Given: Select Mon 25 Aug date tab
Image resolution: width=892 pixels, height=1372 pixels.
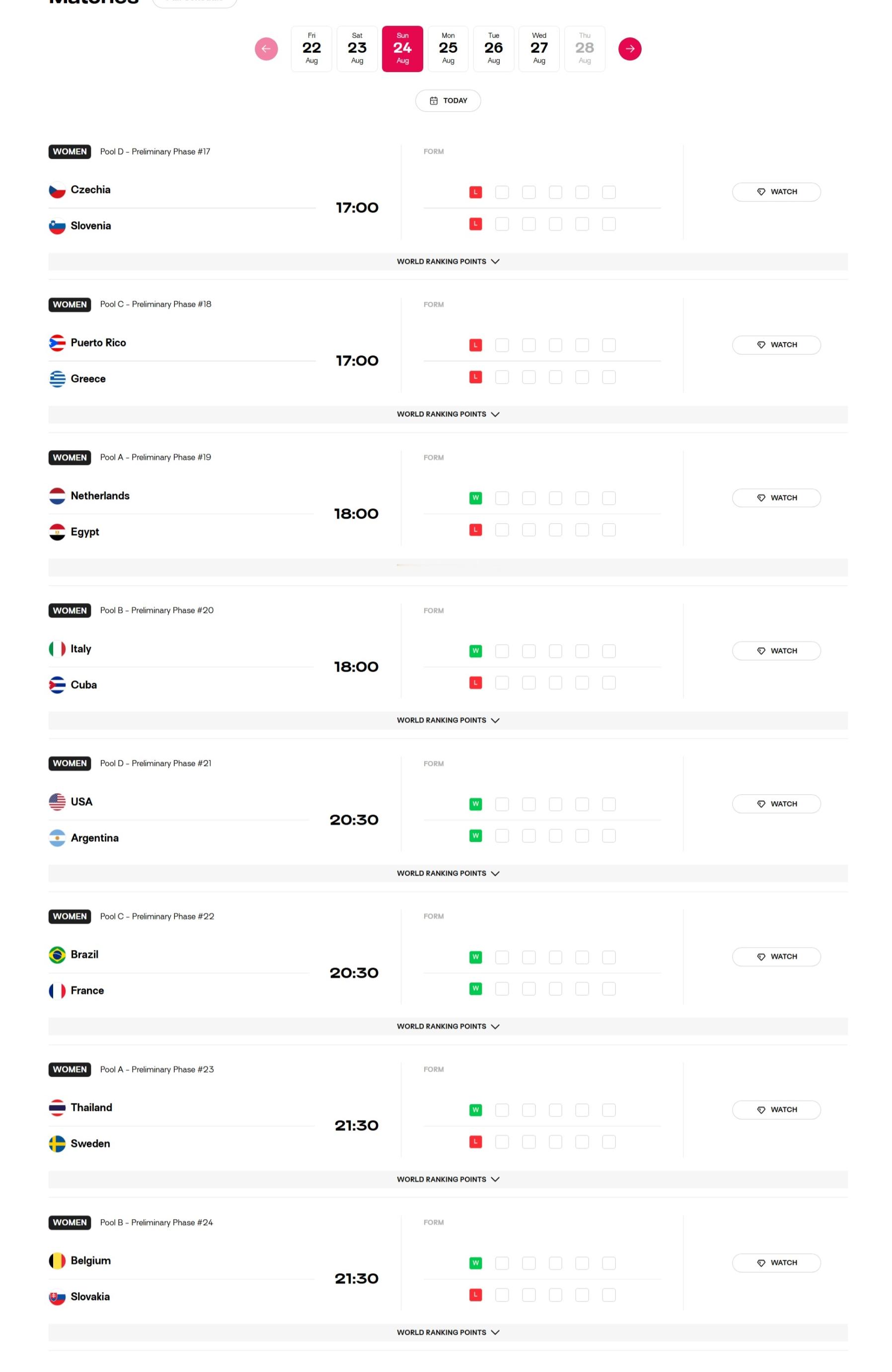Looking at the screenshot, I should pyautogui.click(x=447, y=49).
